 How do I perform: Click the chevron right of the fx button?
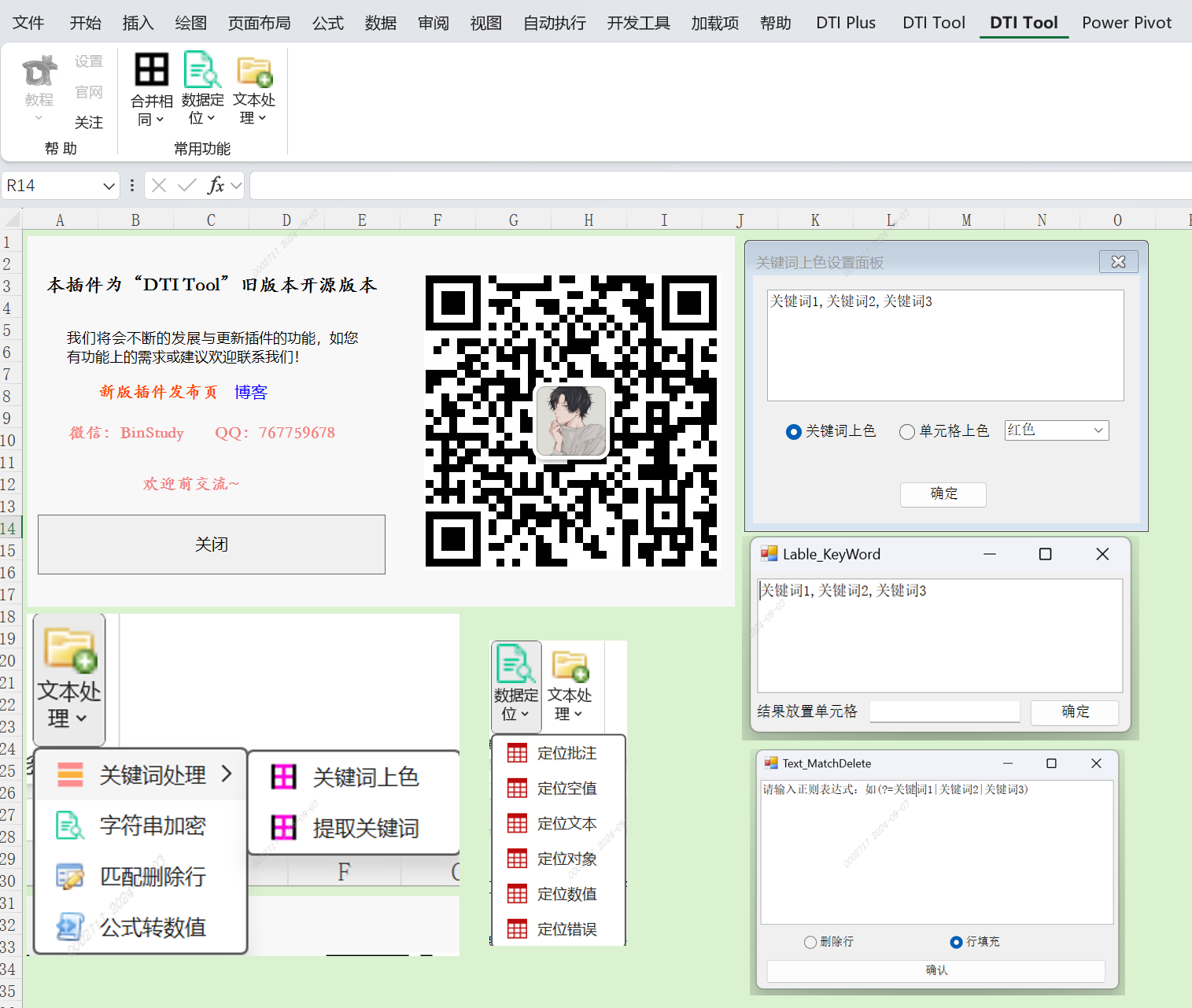pyautogui.click(x=236, y=186)
